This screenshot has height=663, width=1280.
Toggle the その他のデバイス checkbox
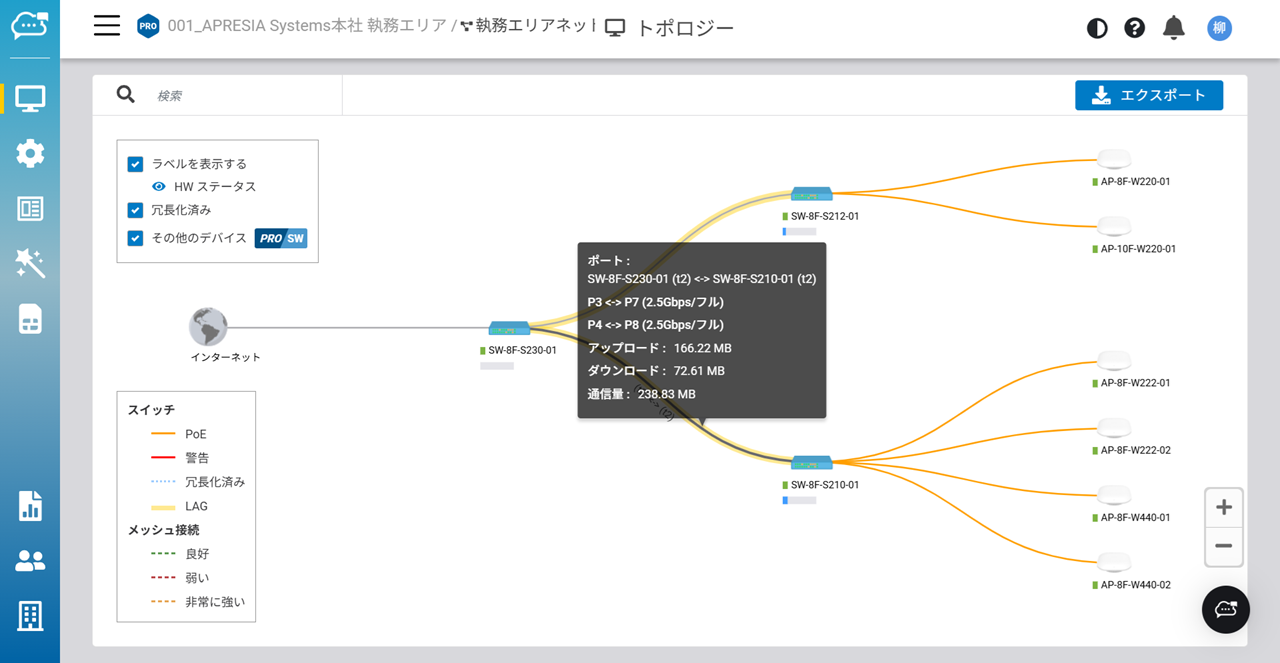(x=136, y=238)
